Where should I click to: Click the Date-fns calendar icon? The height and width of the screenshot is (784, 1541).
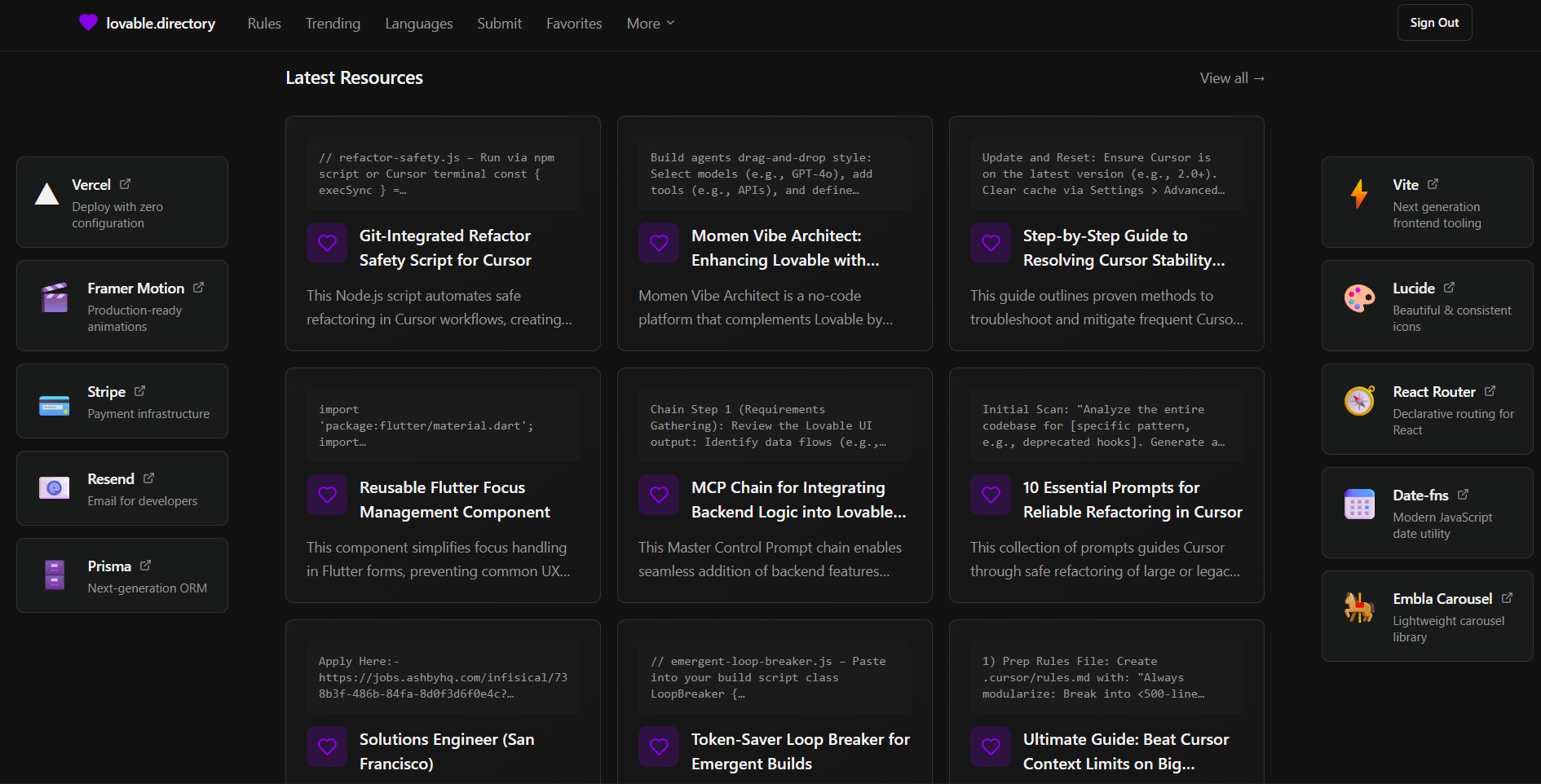point(1359,504)
